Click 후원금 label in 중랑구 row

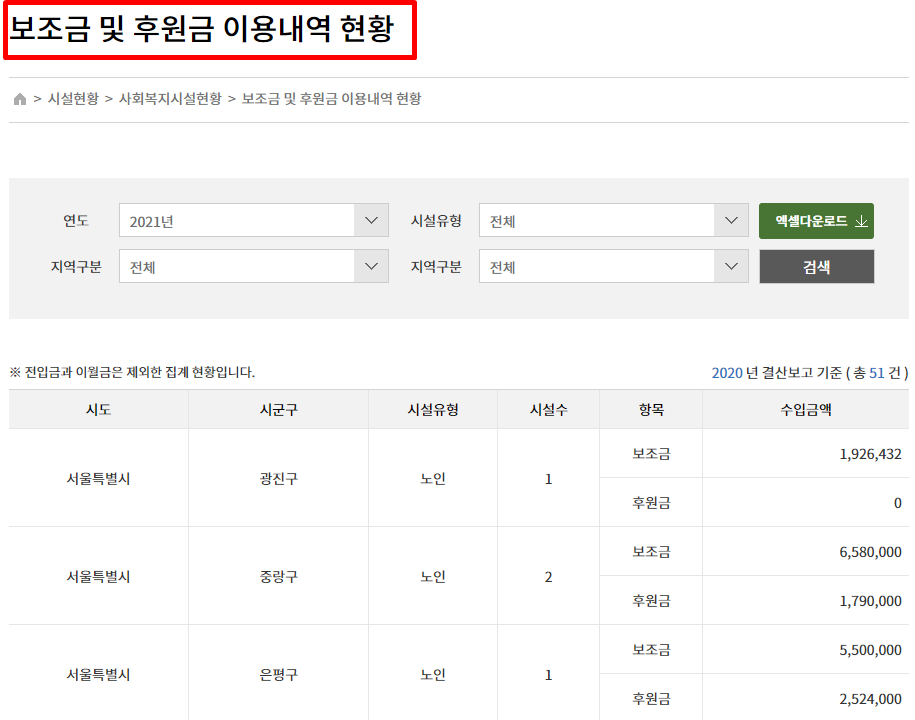click(x=651, y=601)
